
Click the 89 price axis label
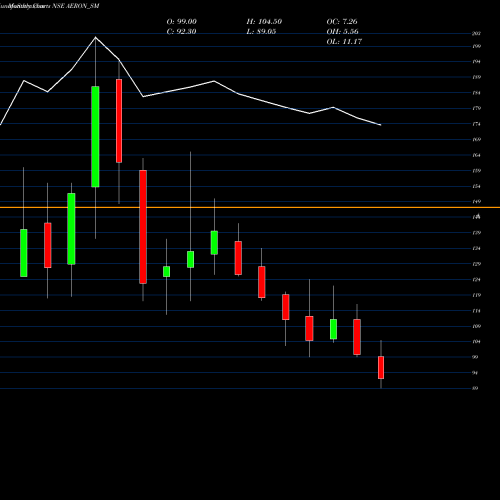click(475, 388)
